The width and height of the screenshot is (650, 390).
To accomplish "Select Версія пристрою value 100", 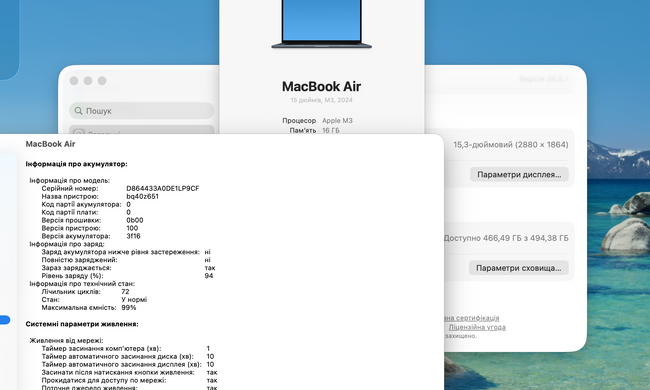I will pos(132,228).
